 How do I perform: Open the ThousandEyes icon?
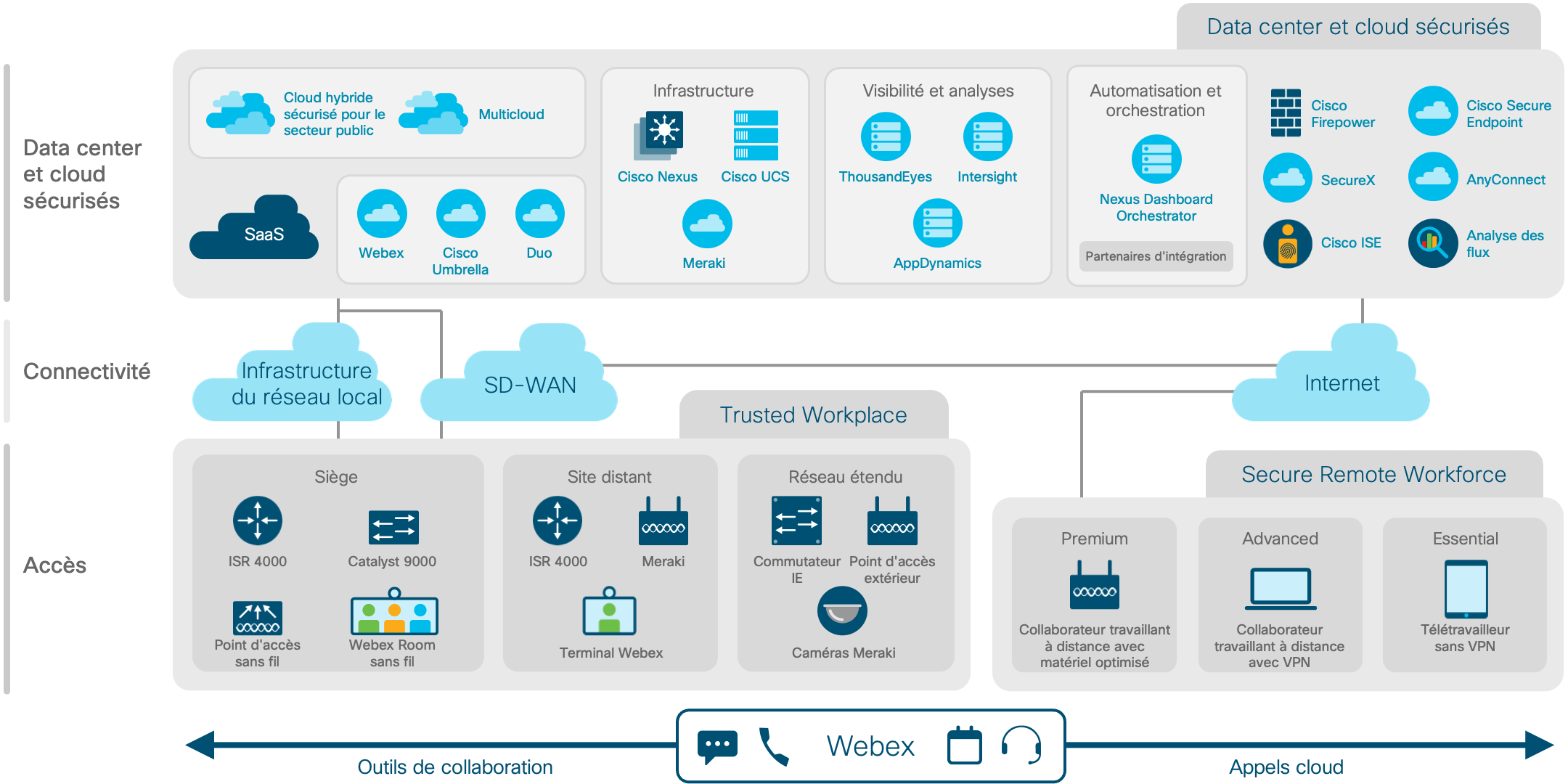pyautogui.click(x=886, y=136)
